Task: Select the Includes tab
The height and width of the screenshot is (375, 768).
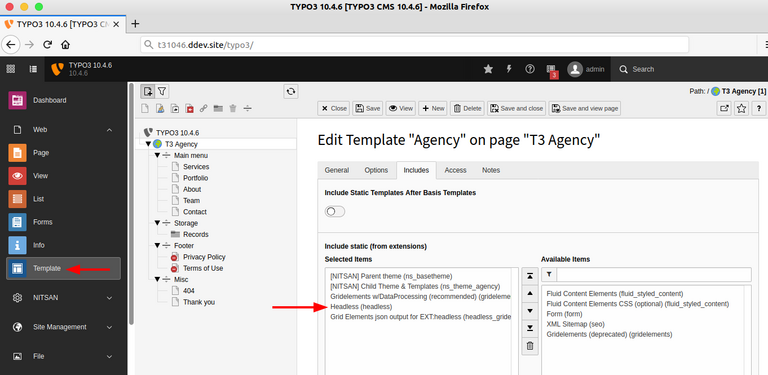Action: pos(416,170)
